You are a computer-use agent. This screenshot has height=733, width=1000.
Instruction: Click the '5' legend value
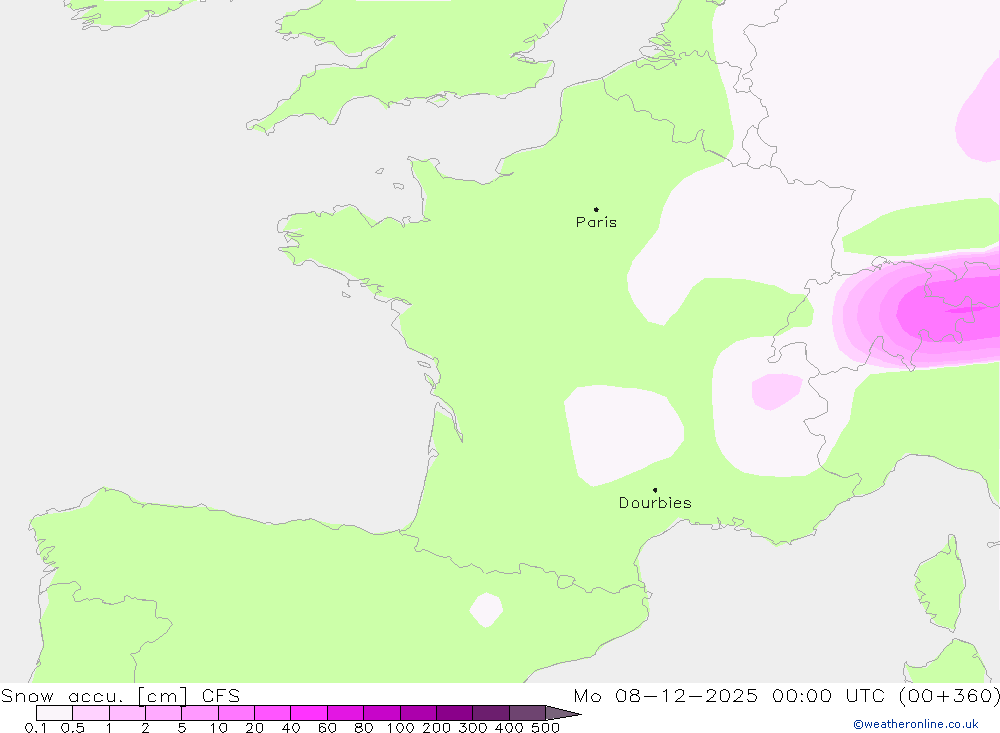coord(182,727)
